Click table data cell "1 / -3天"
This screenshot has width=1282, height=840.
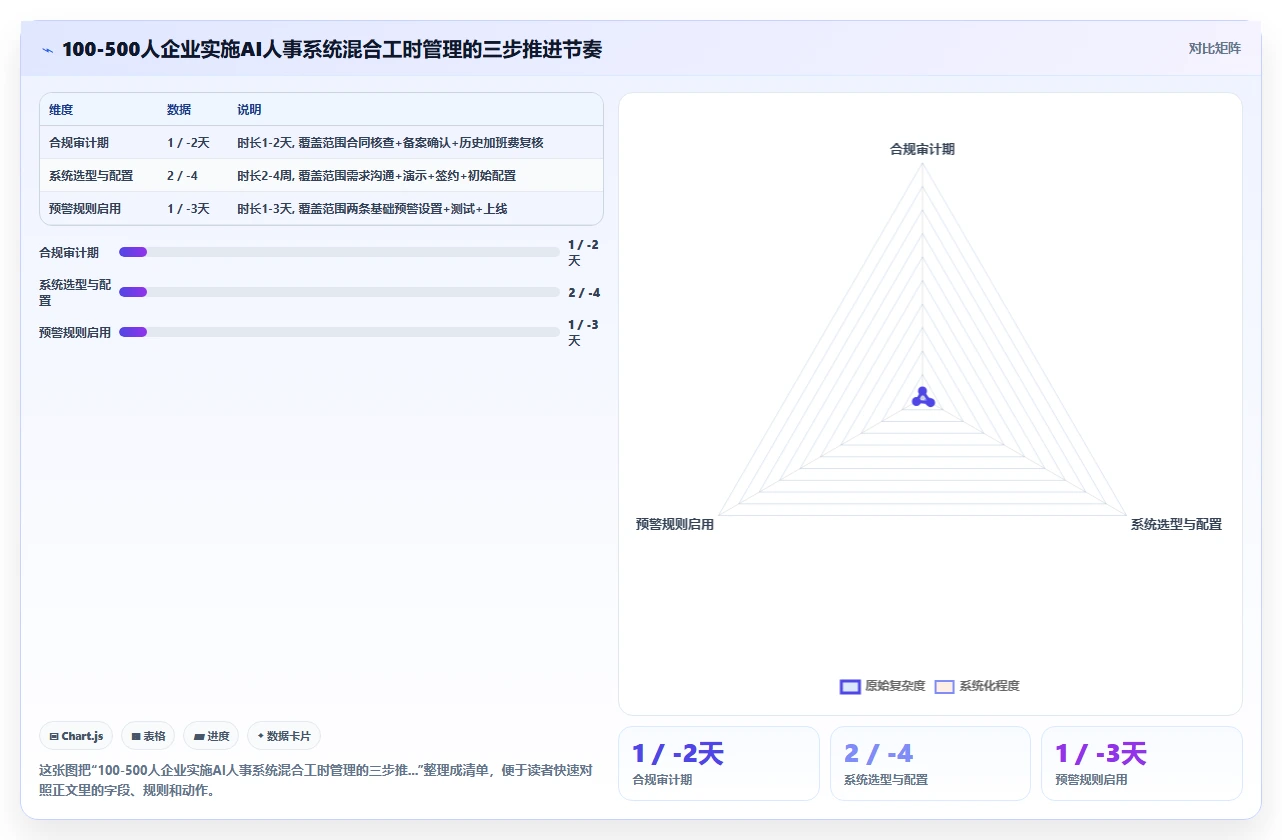188,209
